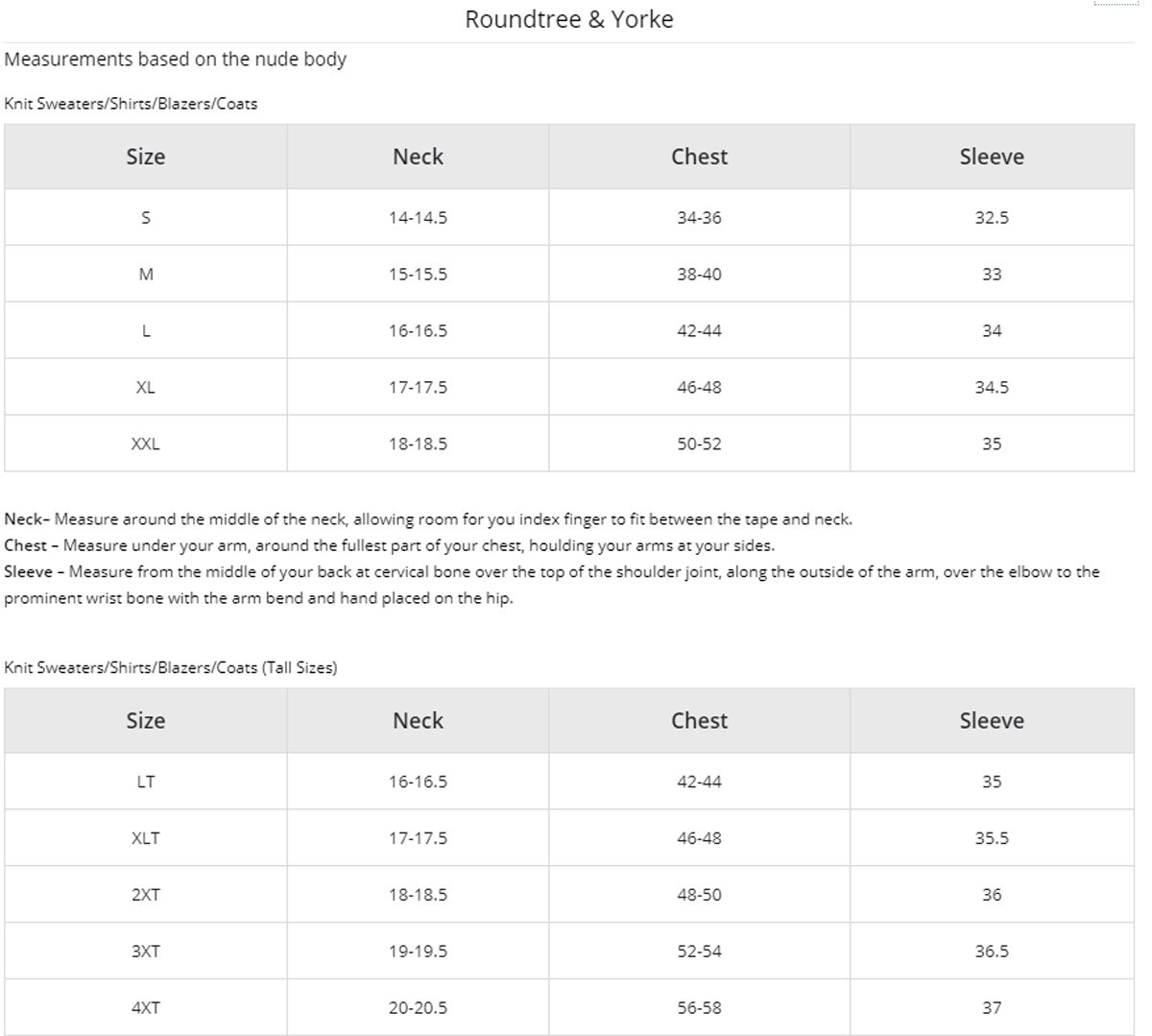Click the Roundtree & Yorke title
Image resolution: width=1152 pixels, height=1036 pixels.
pyautogui.click(x=568, y=19)
